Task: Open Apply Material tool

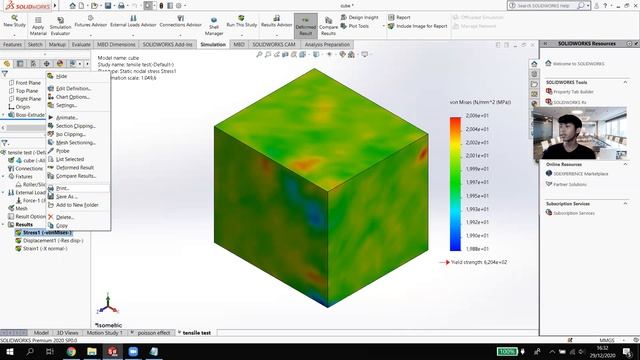Action: tap(38, 26)
